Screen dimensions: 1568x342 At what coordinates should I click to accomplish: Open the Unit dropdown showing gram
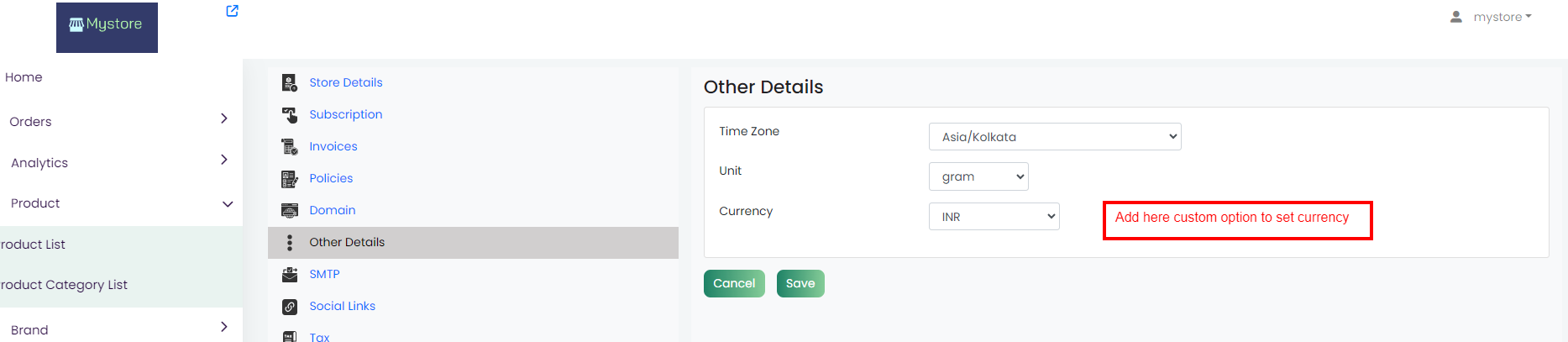click(x=978, y=176)
